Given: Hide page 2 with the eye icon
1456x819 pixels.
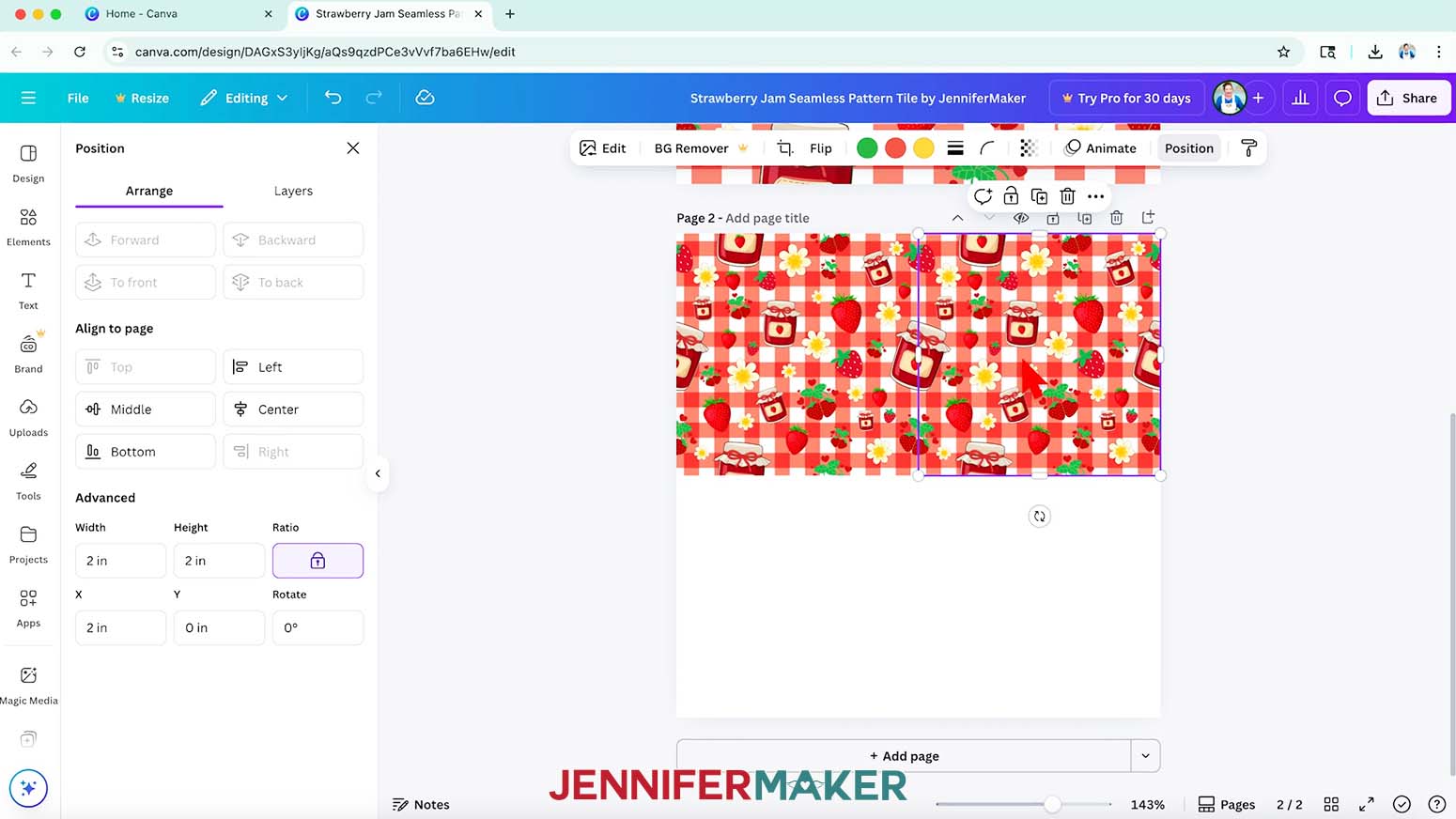Looking at the screenshot, I should pyautogui.click(x=1021, y=218).
